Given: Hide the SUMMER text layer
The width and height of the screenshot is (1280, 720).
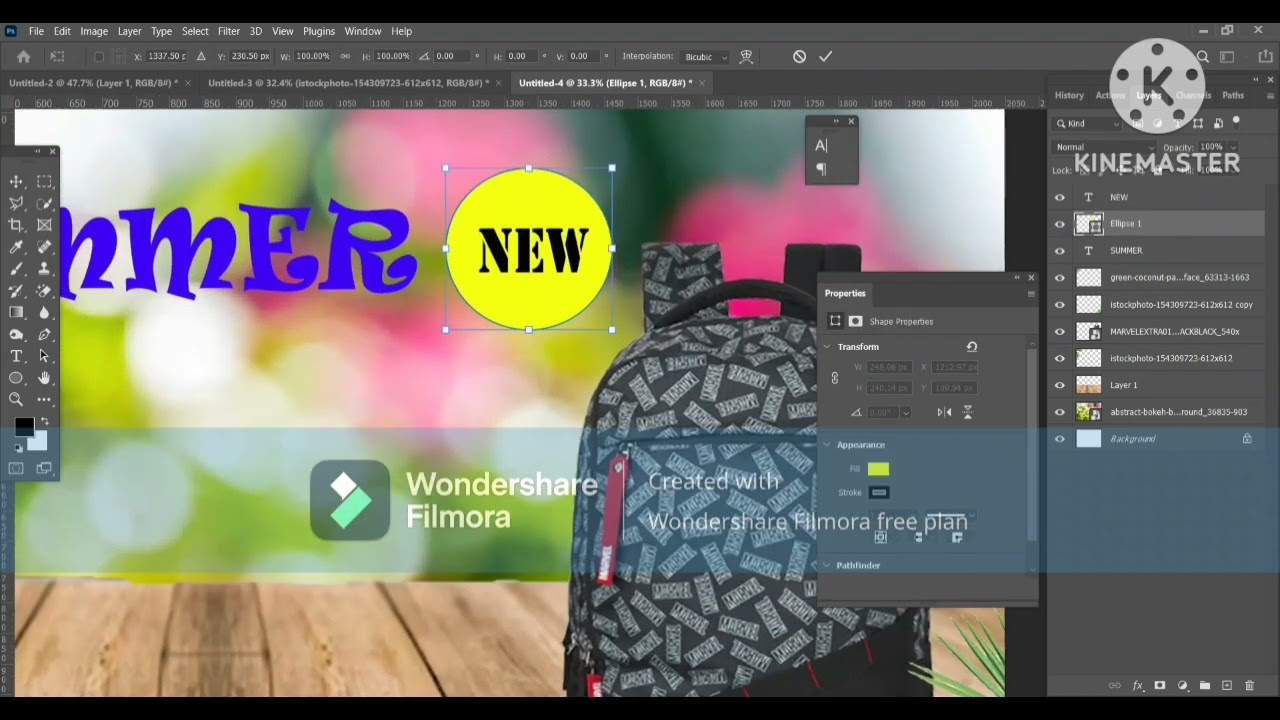Looking at the screenshot, I should click(x=1060, y=251).
